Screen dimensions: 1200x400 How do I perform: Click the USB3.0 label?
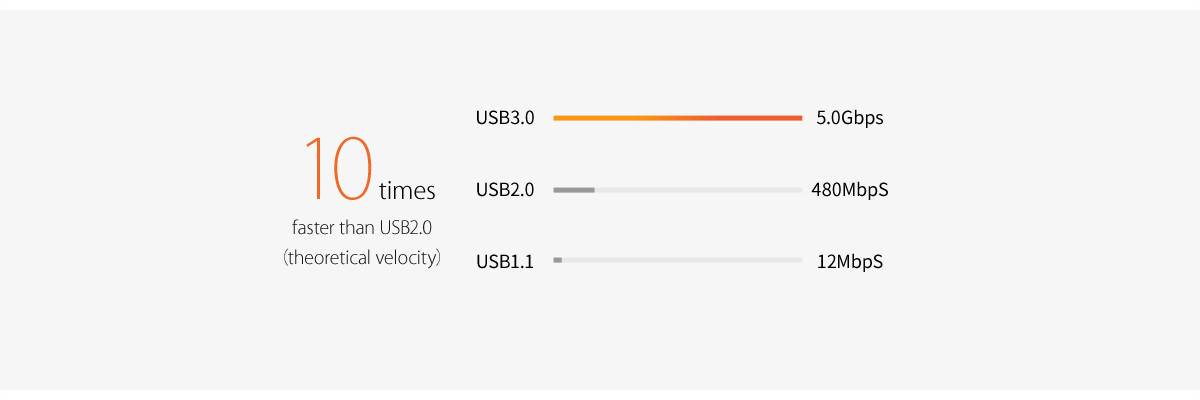click(505, 118)
